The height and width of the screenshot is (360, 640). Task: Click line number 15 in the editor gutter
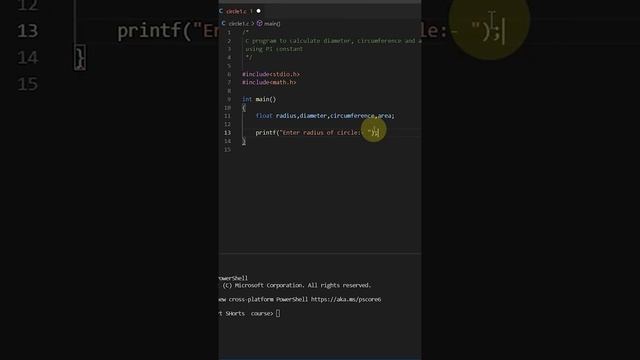pos(227,149)
